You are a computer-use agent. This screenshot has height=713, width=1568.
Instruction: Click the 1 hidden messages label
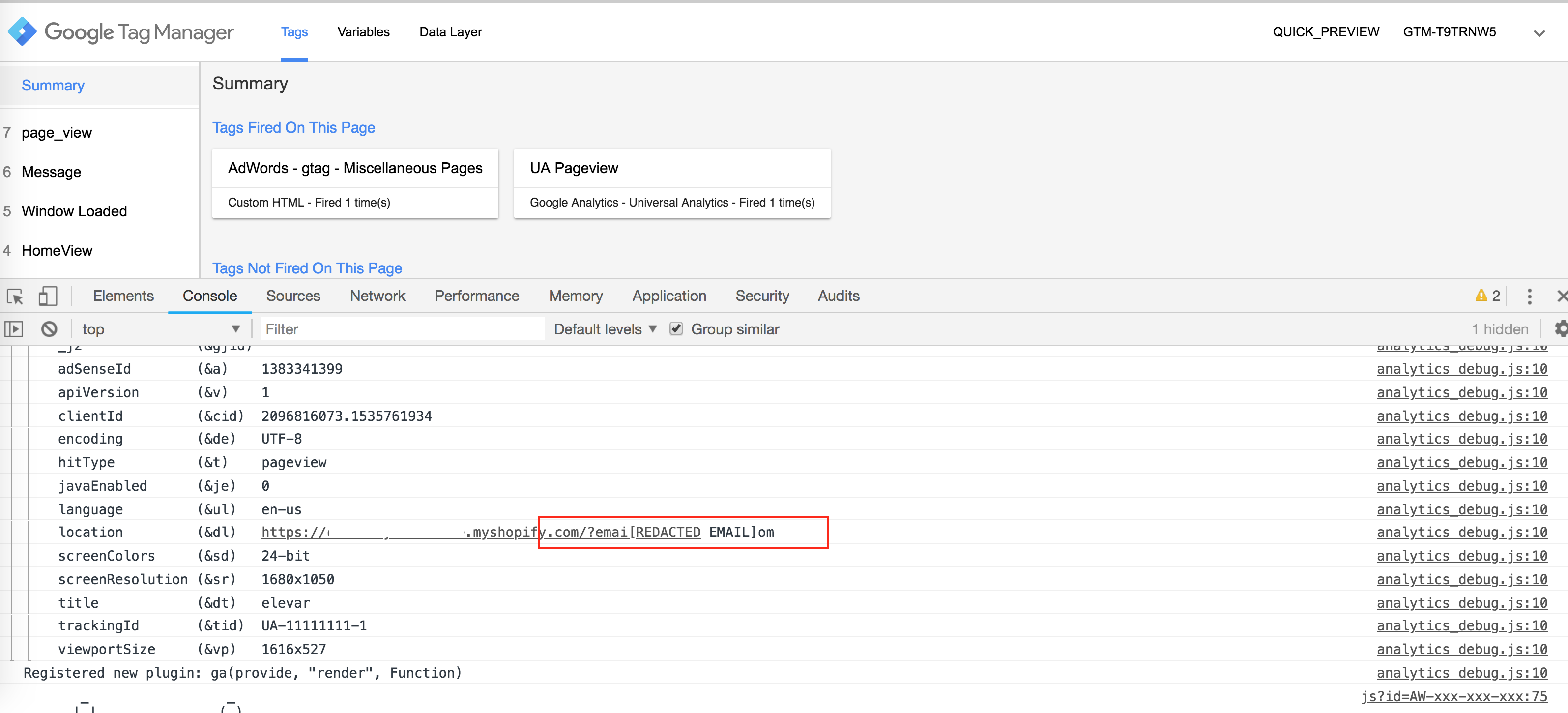1500,329
